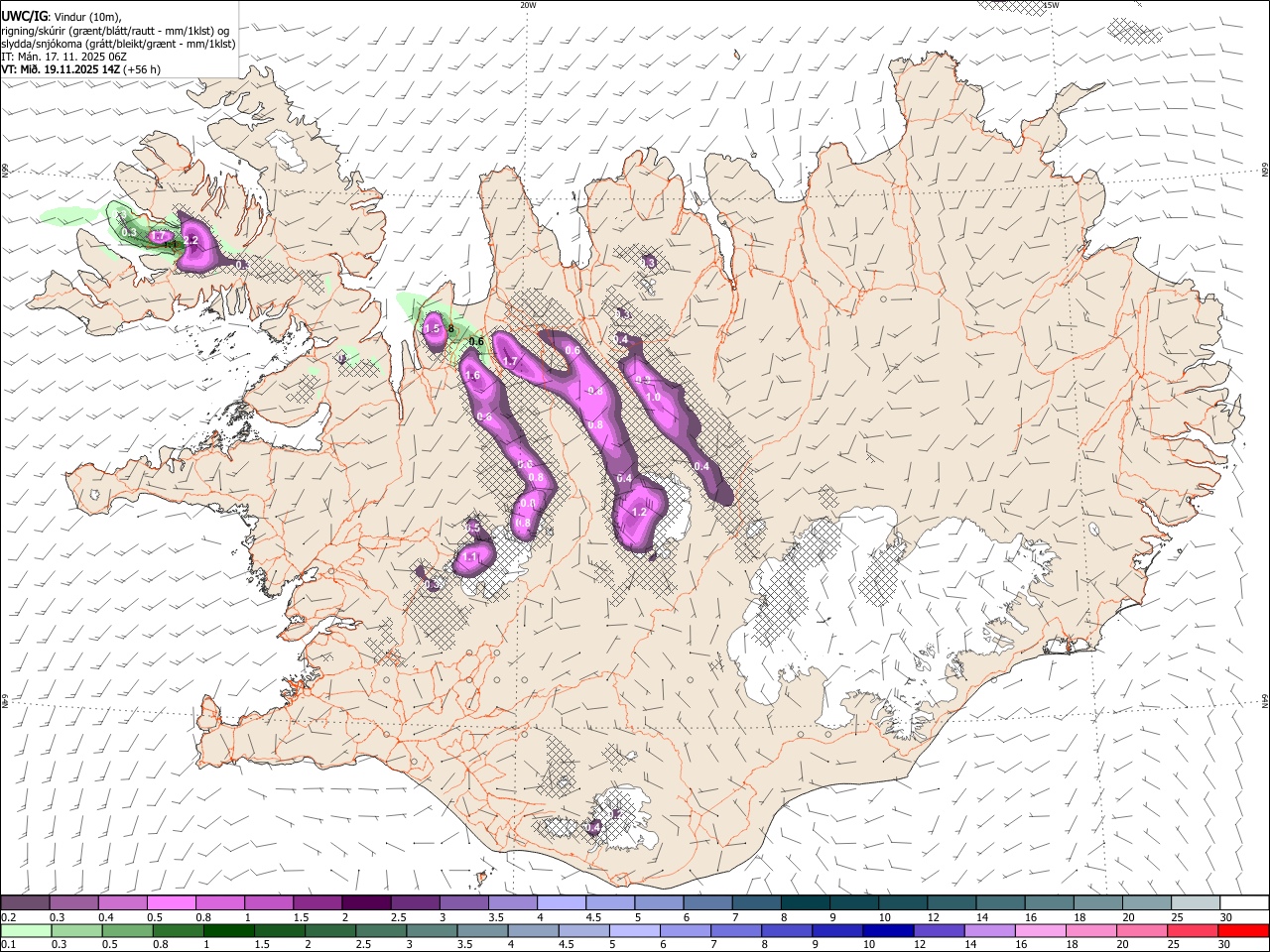Click the light green 0.1–0.3 rain swatch
This screenshot has width=1270, height=952.
click(x=26, y=930)
